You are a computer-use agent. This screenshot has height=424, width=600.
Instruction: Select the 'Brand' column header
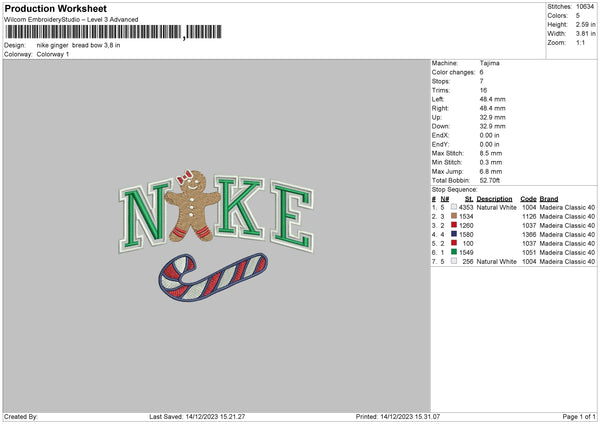click(x=549, y=199)
